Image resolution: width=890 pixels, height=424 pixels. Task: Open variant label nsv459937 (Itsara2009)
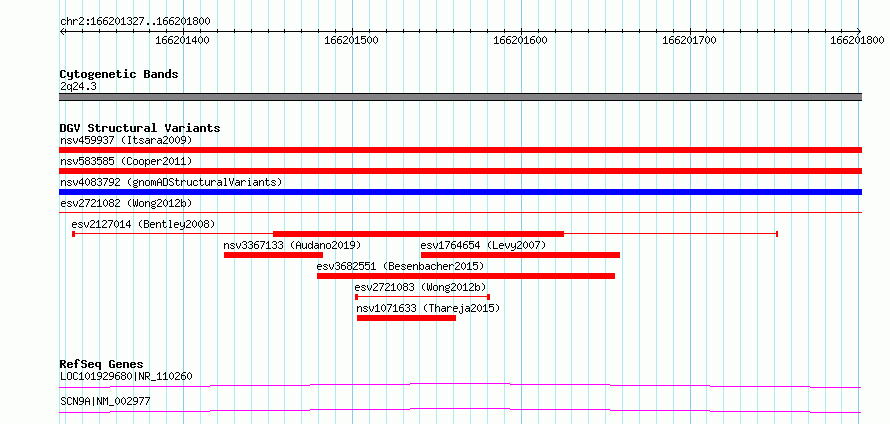click(126, 140)
